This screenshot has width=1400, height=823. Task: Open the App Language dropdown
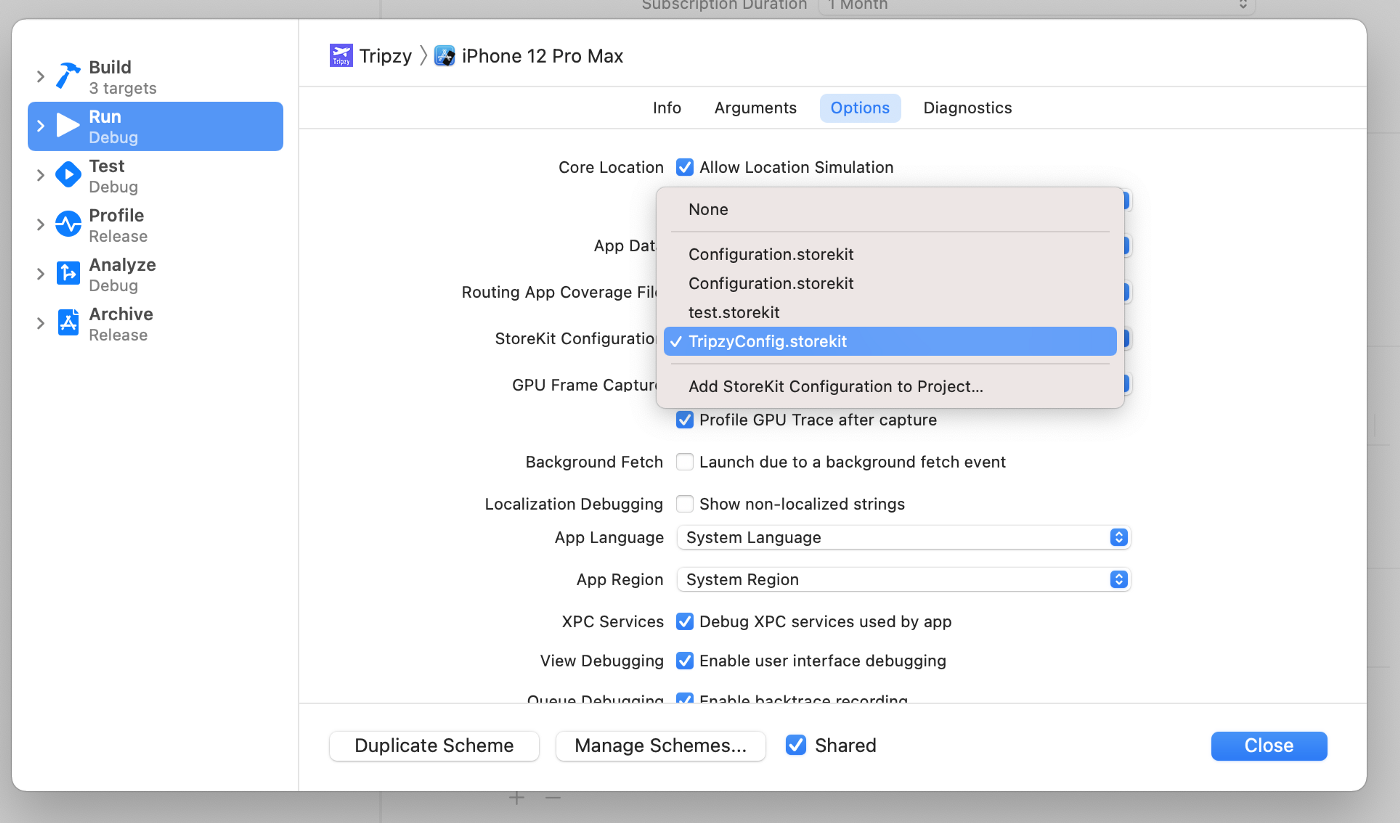pos(903,537)
